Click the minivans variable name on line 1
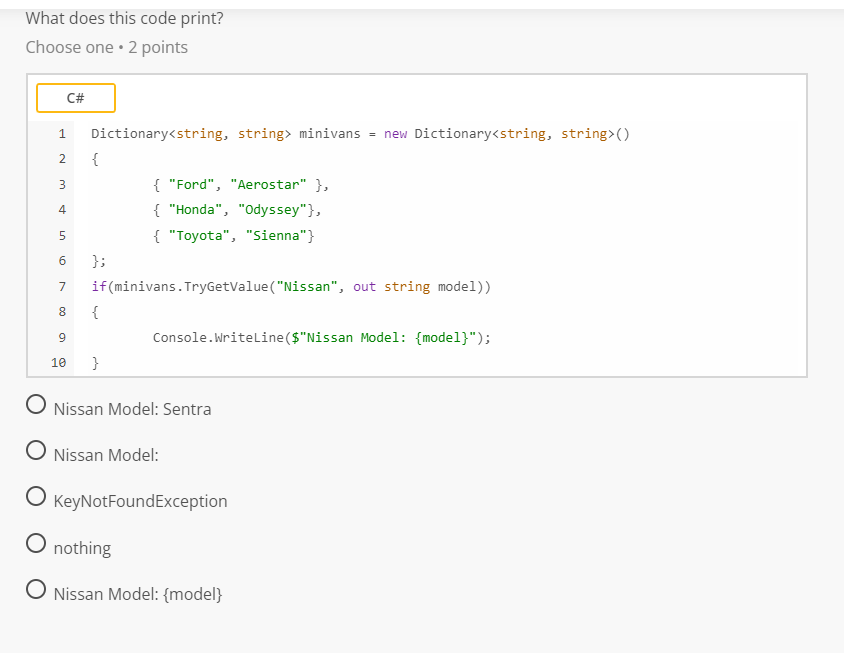Screen dimensions: 844x653 point(329,134)
